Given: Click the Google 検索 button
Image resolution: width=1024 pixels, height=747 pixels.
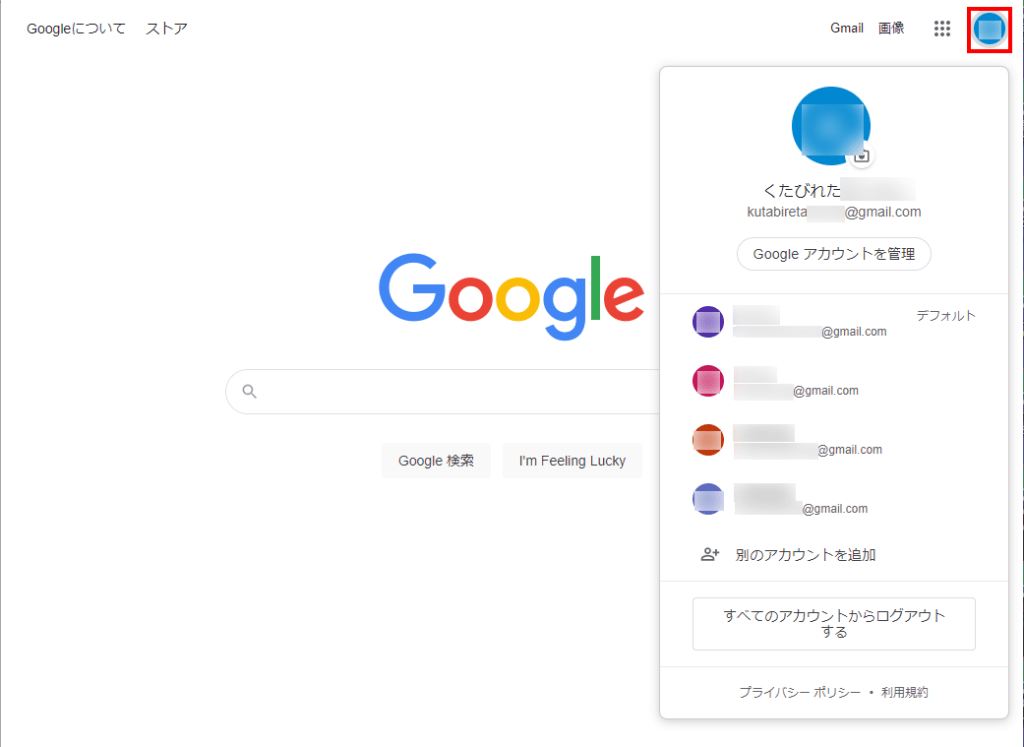Looking at the screenshot, I should point(436,461).
